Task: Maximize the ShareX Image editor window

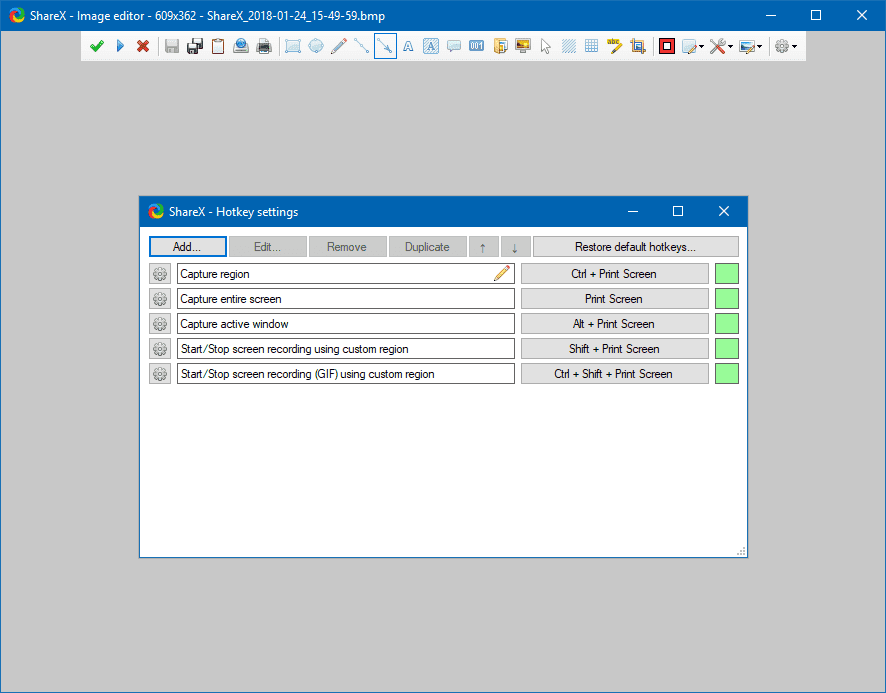Action: click(816, 15)
